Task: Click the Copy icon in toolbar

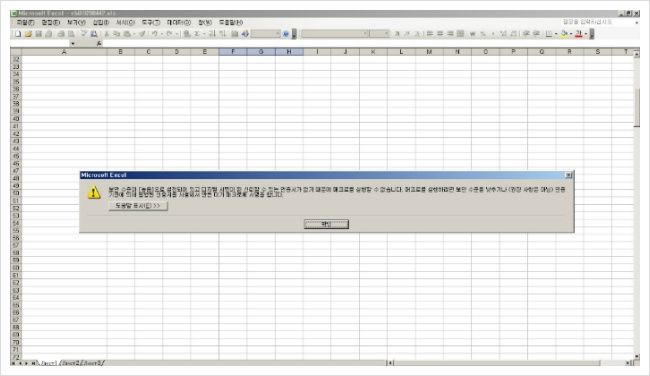Action: click(x=116, y=34)
